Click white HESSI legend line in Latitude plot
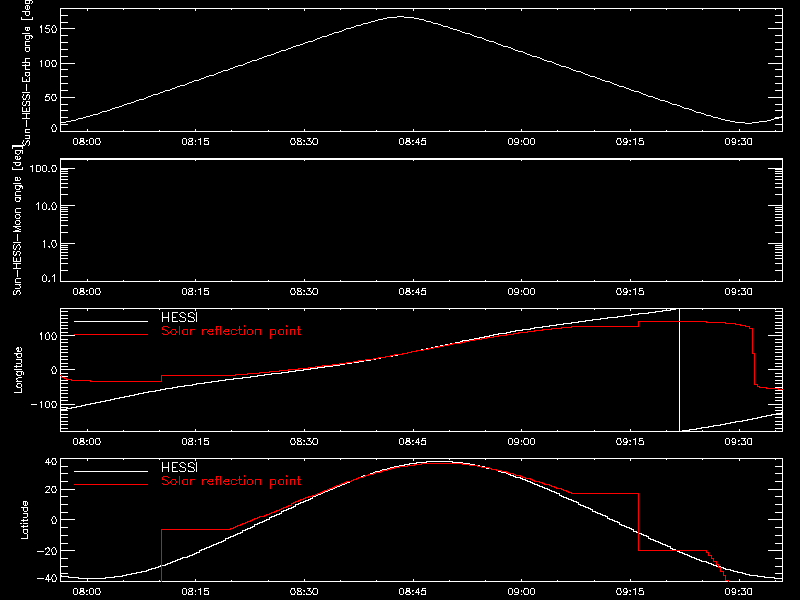This screenshot has height=600, width=800. click(x=111, y=471)
